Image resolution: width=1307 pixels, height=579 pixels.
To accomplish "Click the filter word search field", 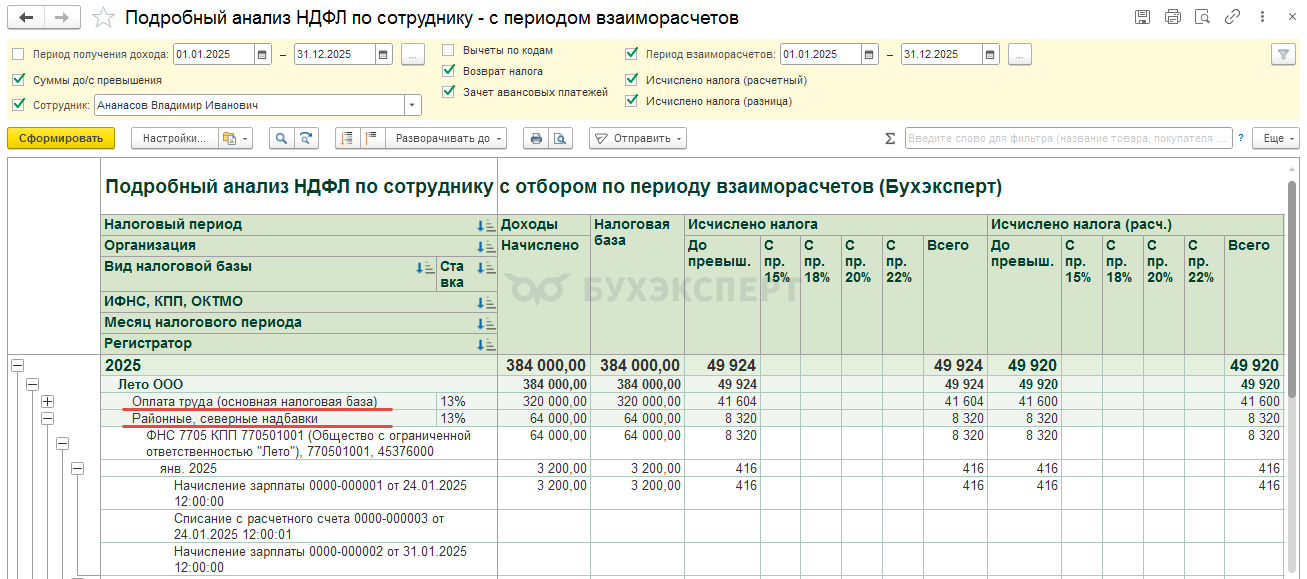I will [x=1068, y=139].
